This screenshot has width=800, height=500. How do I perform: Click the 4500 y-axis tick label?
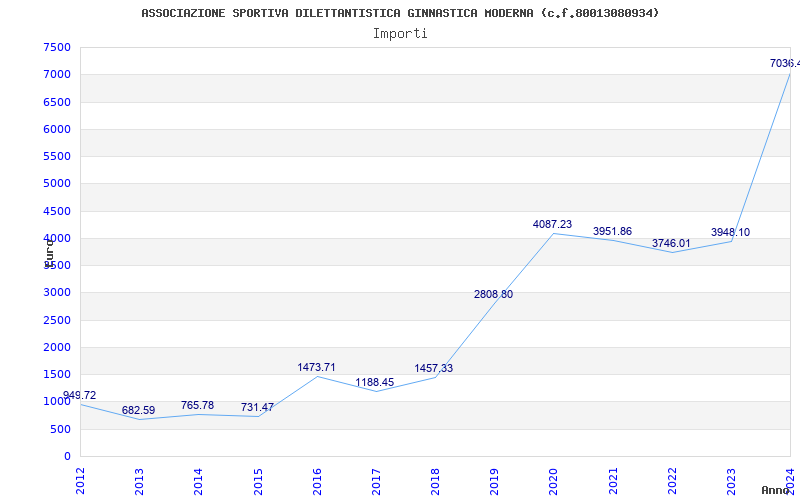pos(57,211)
